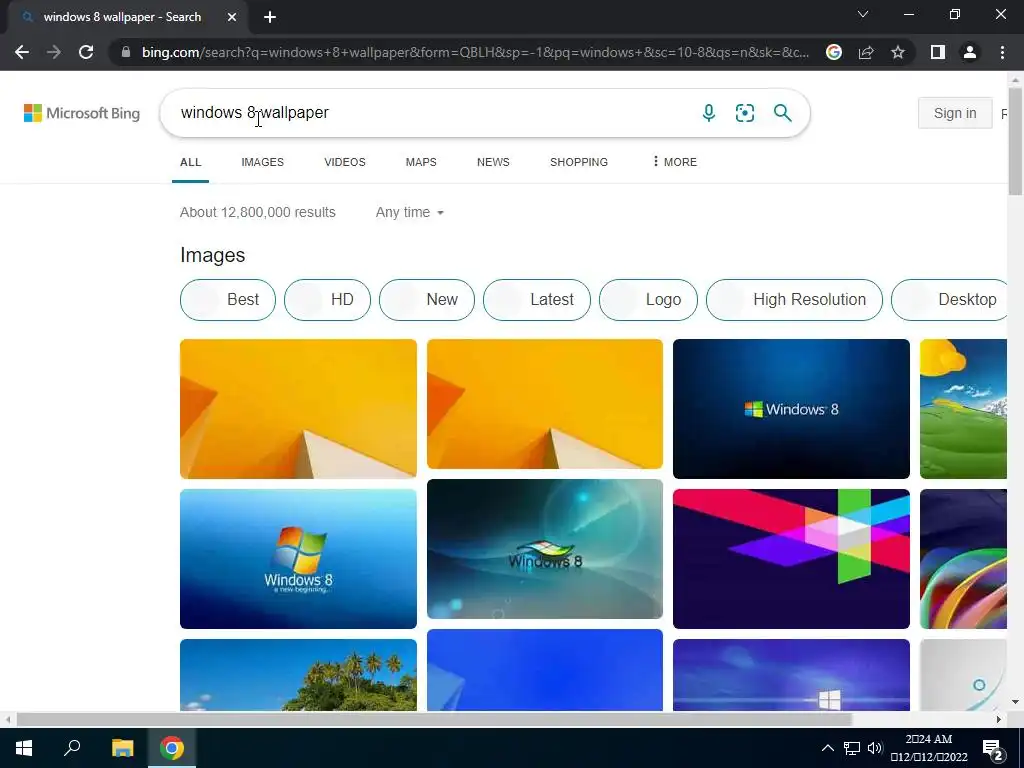Open 'a new beginning' Windows 8 thumbnail
The image size is (1024, 768).
(x=298, y=559)
